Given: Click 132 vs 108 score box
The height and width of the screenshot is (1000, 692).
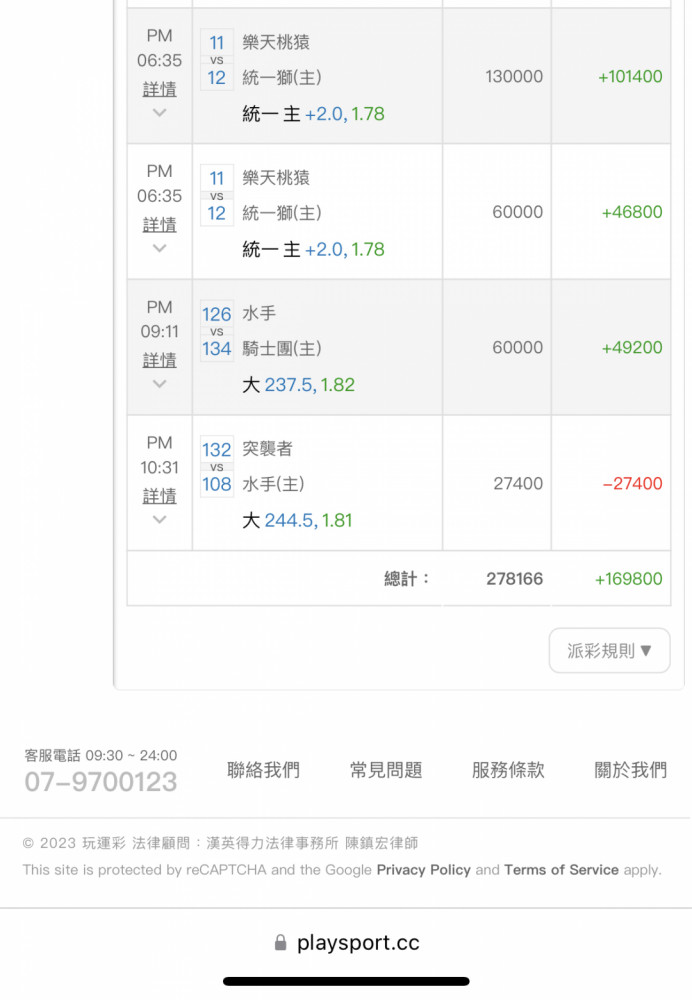Looking at the screenshot, I should tap(216, 467).
